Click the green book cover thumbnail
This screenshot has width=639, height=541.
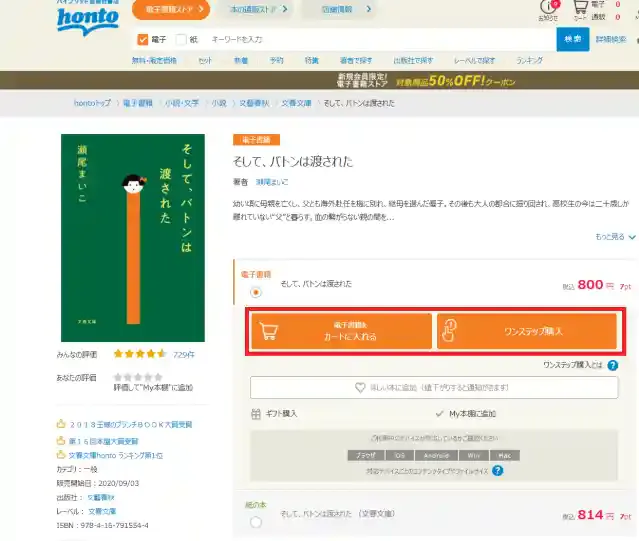[x=133, y=238]
